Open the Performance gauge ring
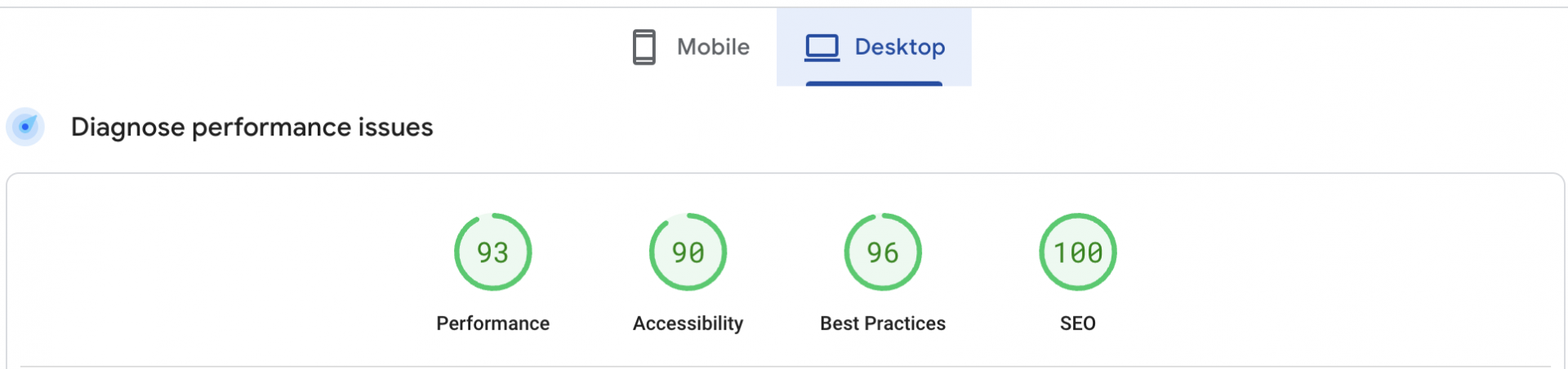This screenshot has height=369, width=1568. pos(493,252)
